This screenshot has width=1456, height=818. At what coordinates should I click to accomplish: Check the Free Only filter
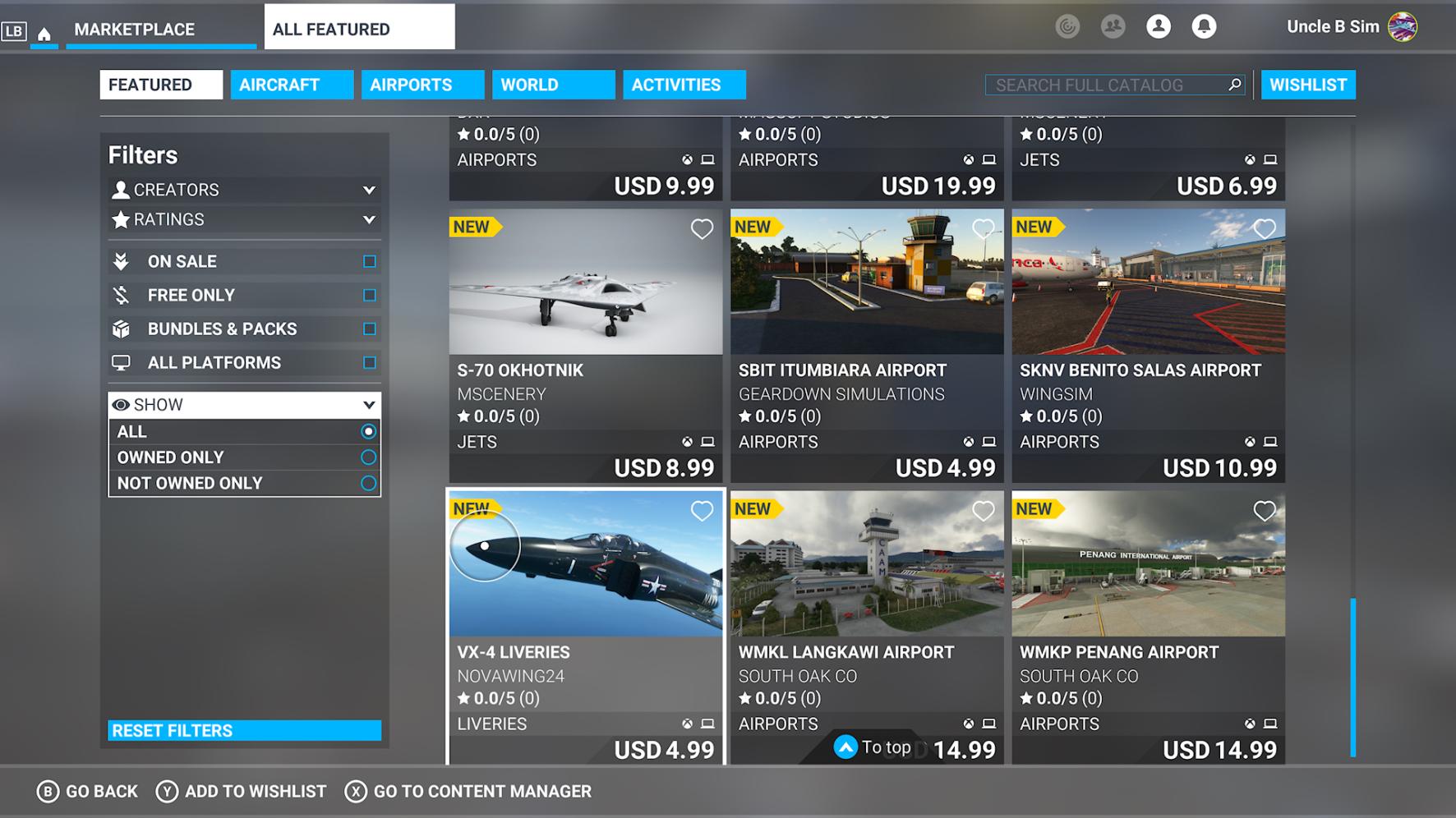[368, 295]
